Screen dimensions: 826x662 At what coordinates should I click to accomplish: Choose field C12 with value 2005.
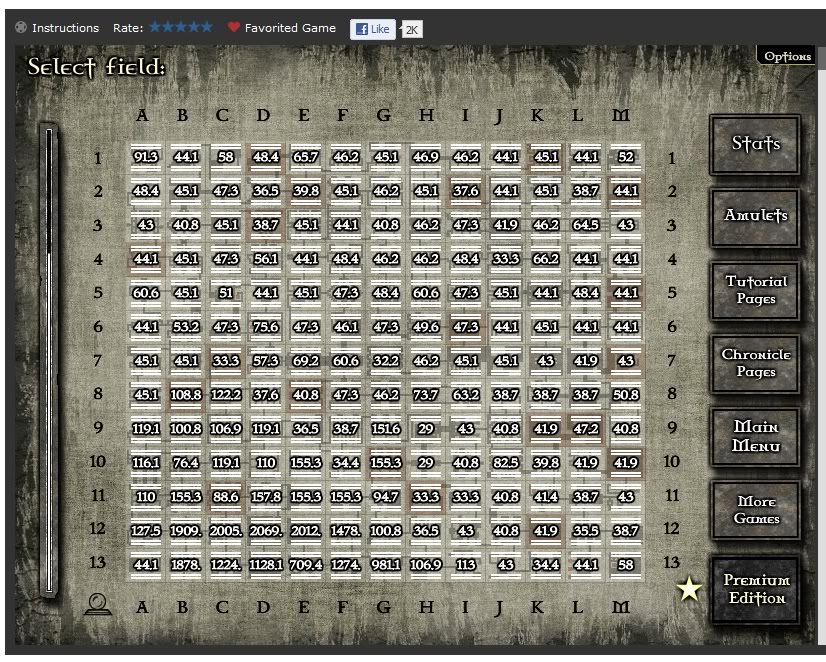click(x=226, y=531)
